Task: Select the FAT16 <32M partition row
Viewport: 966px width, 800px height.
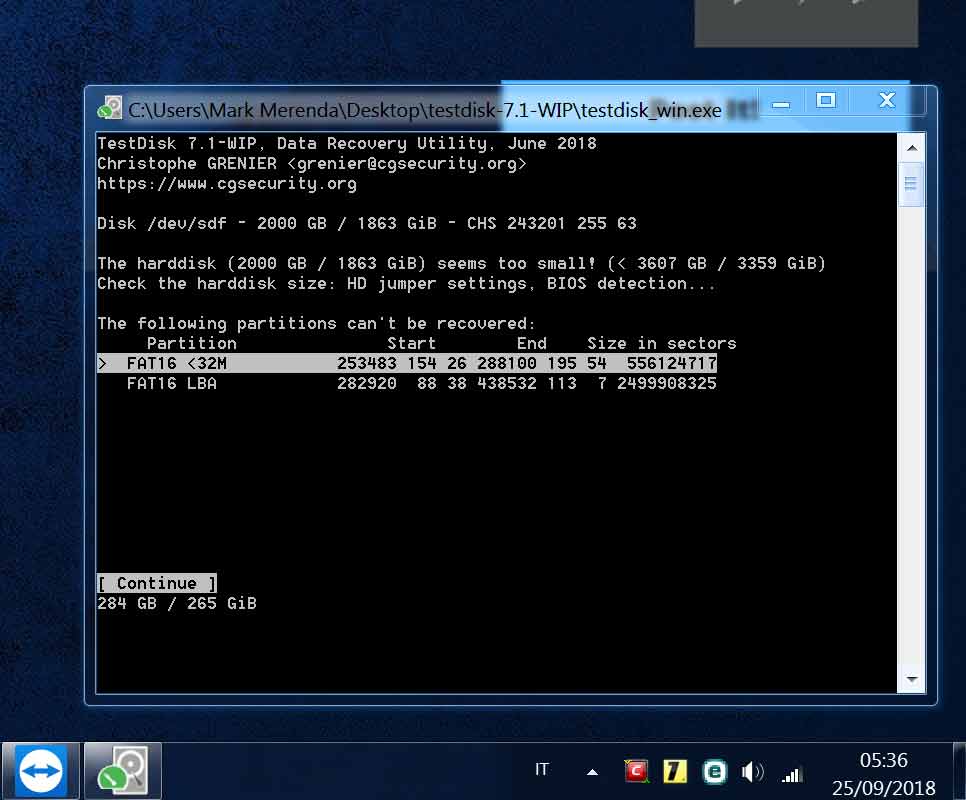Action: (x=407, y=363)
